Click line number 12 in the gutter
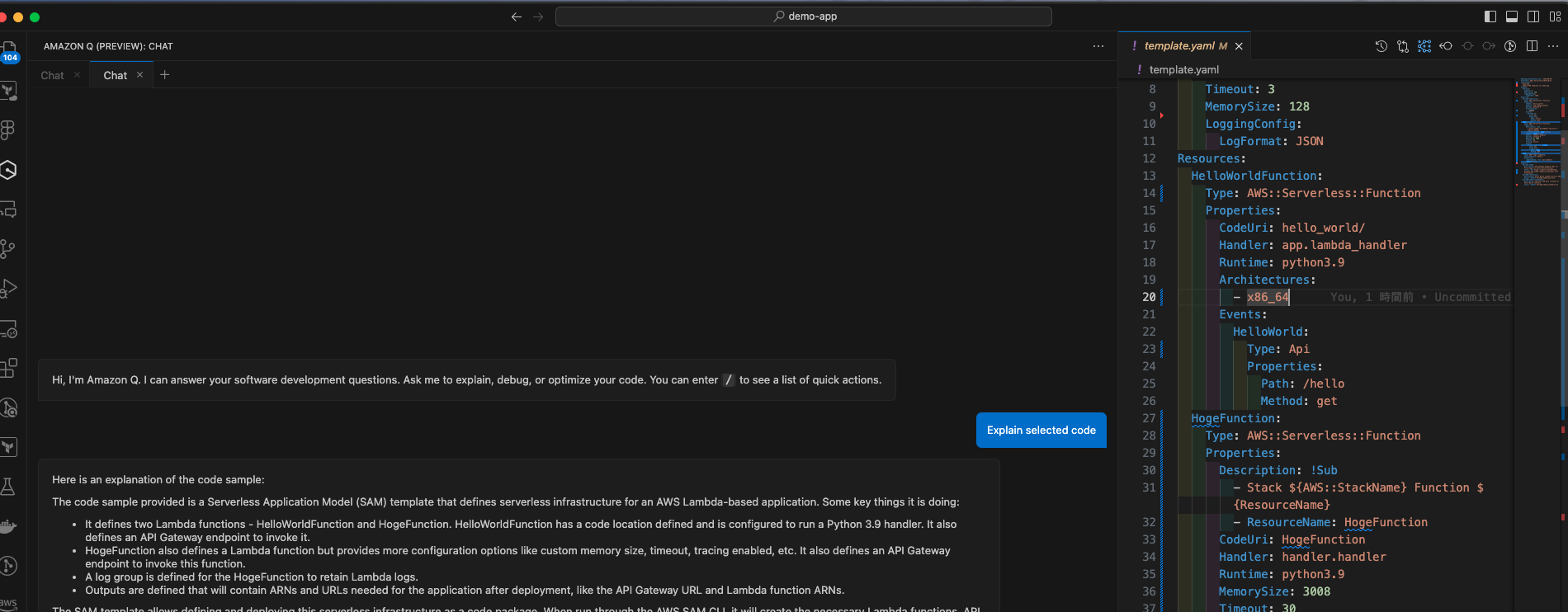 pyautogui.click(x=1149, y=158)
